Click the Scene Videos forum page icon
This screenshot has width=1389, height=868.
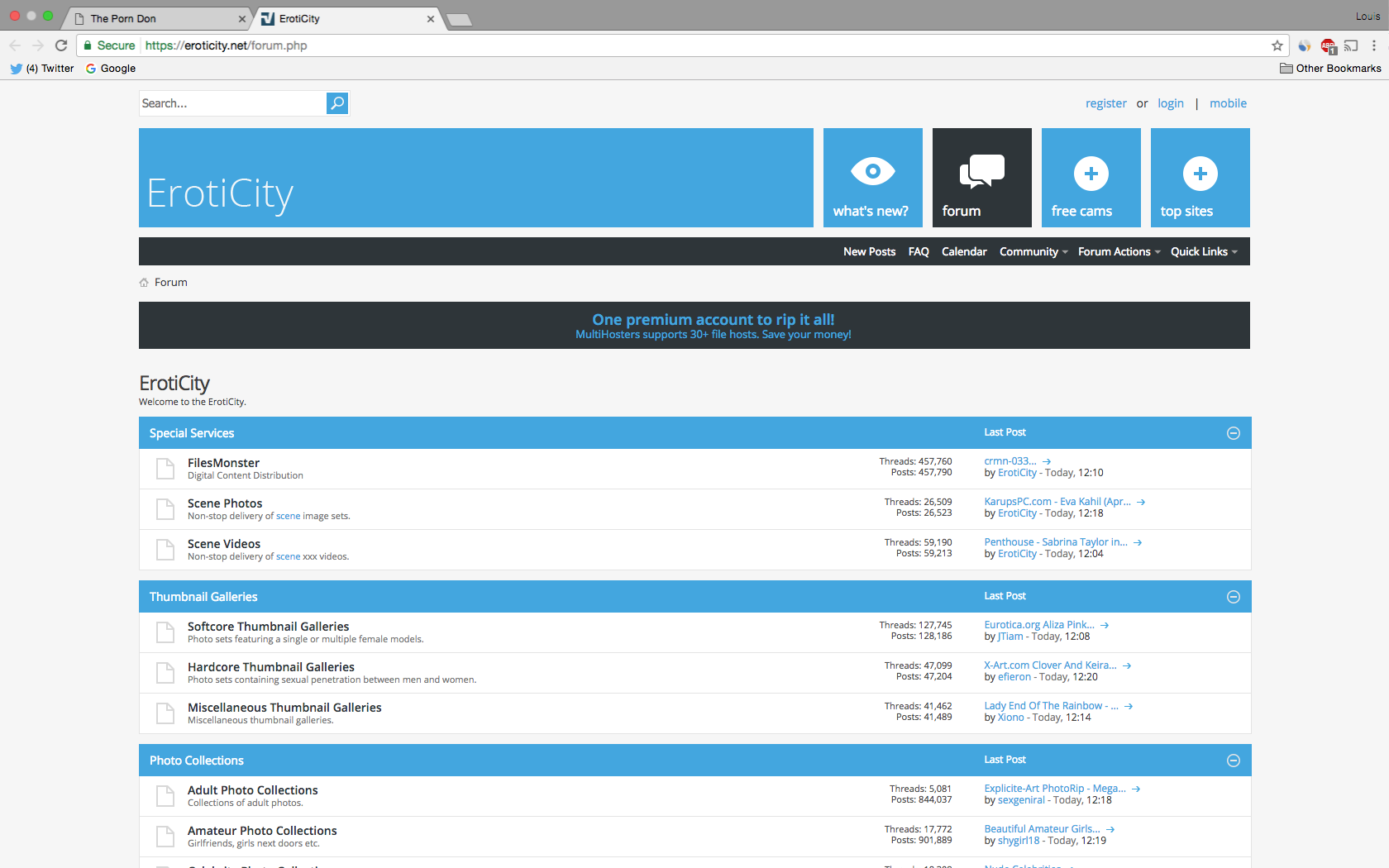point(165,550)
